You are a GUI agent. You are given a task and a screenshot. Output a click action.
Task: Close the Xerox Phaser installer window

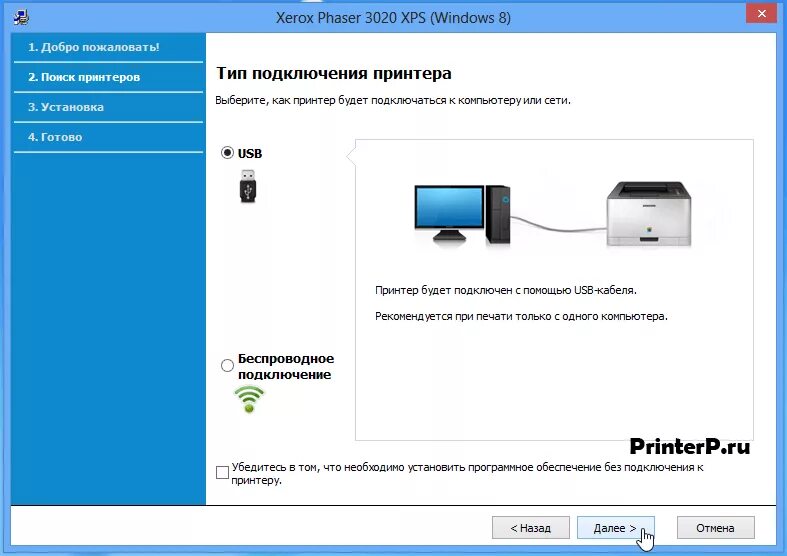[x=761, y=14]
